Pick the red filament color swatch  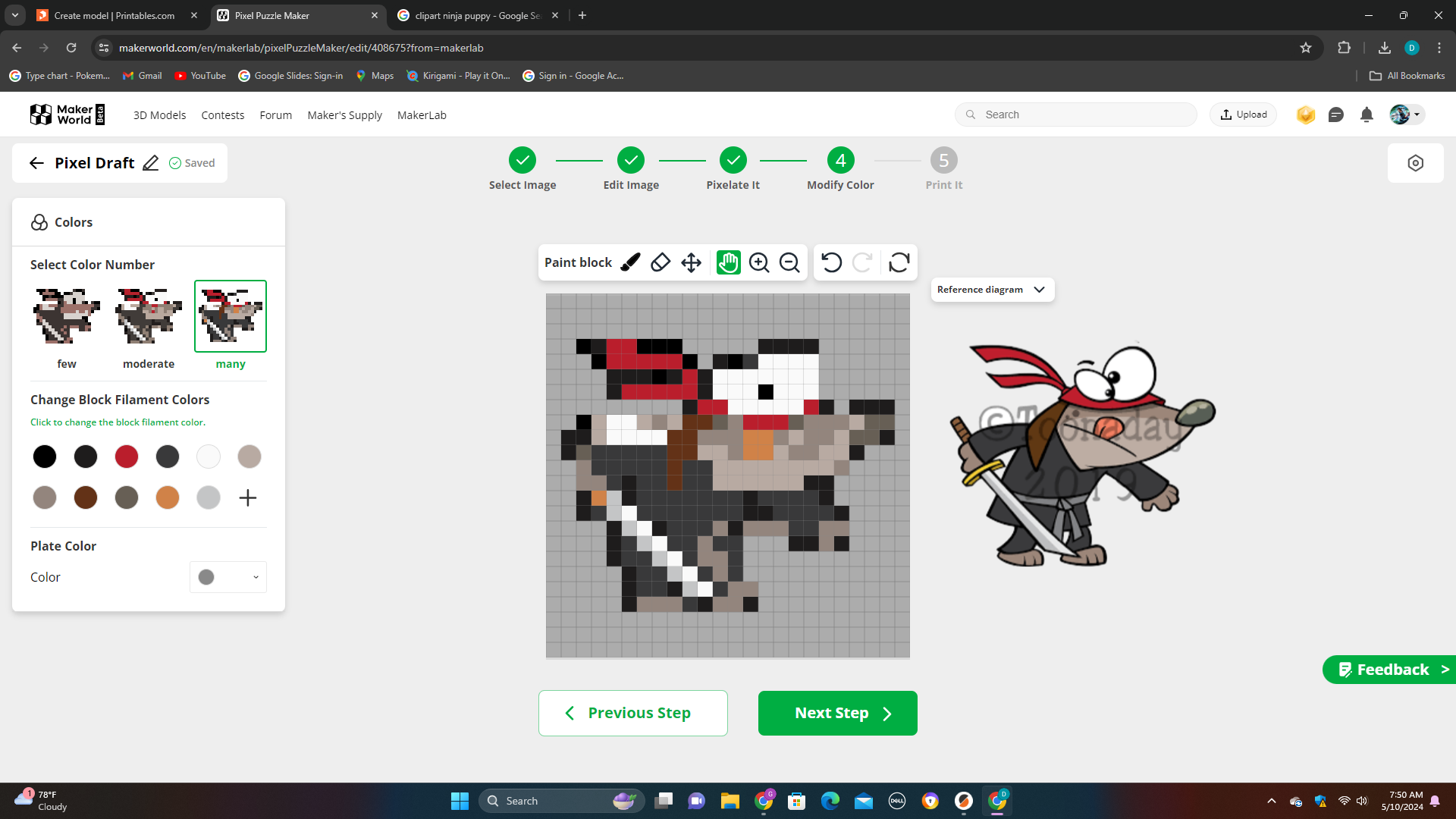tap(127, 457)
